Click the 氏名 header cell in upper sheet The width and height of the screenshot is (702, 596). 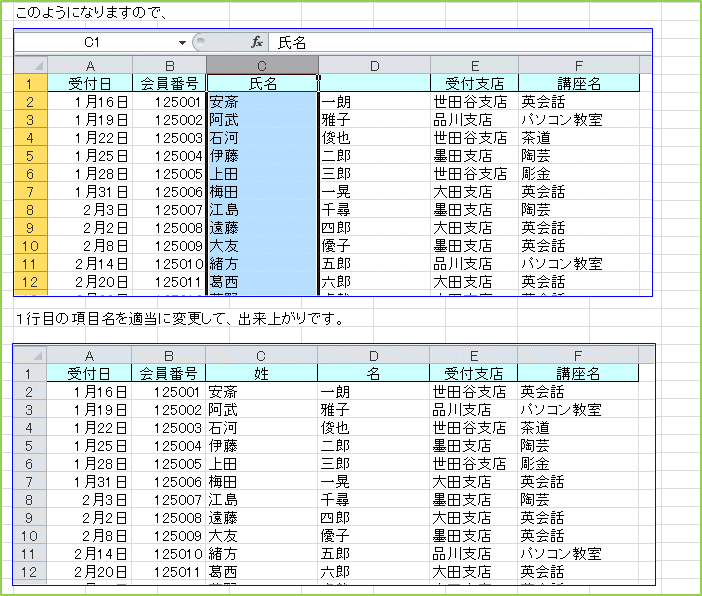click(262, 83)
